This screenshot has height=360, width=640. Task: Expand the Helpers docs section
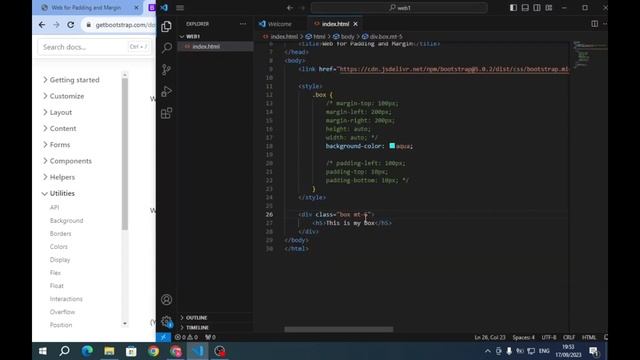point(59,177)
